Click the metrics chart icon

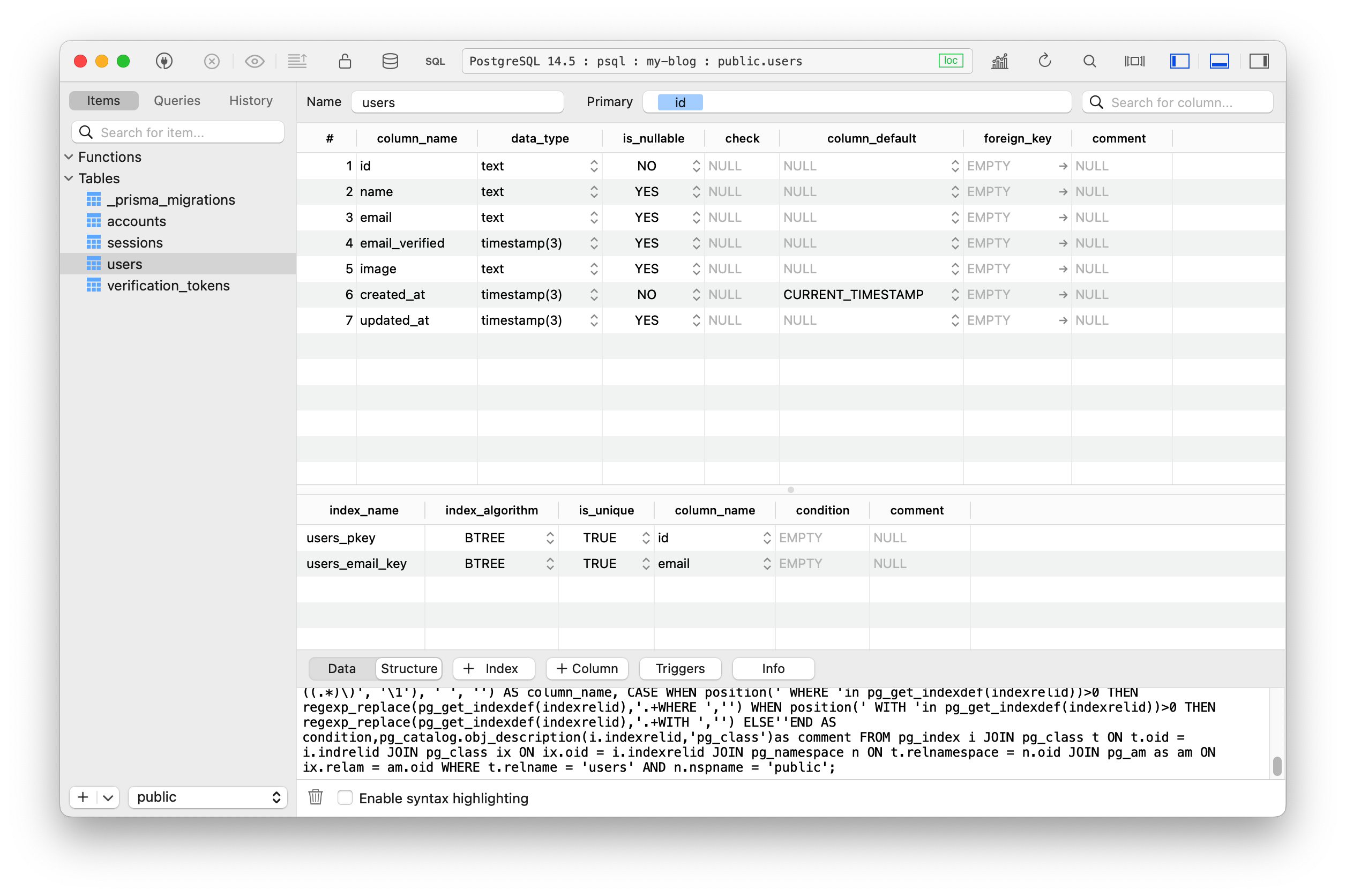click(999, 61)
